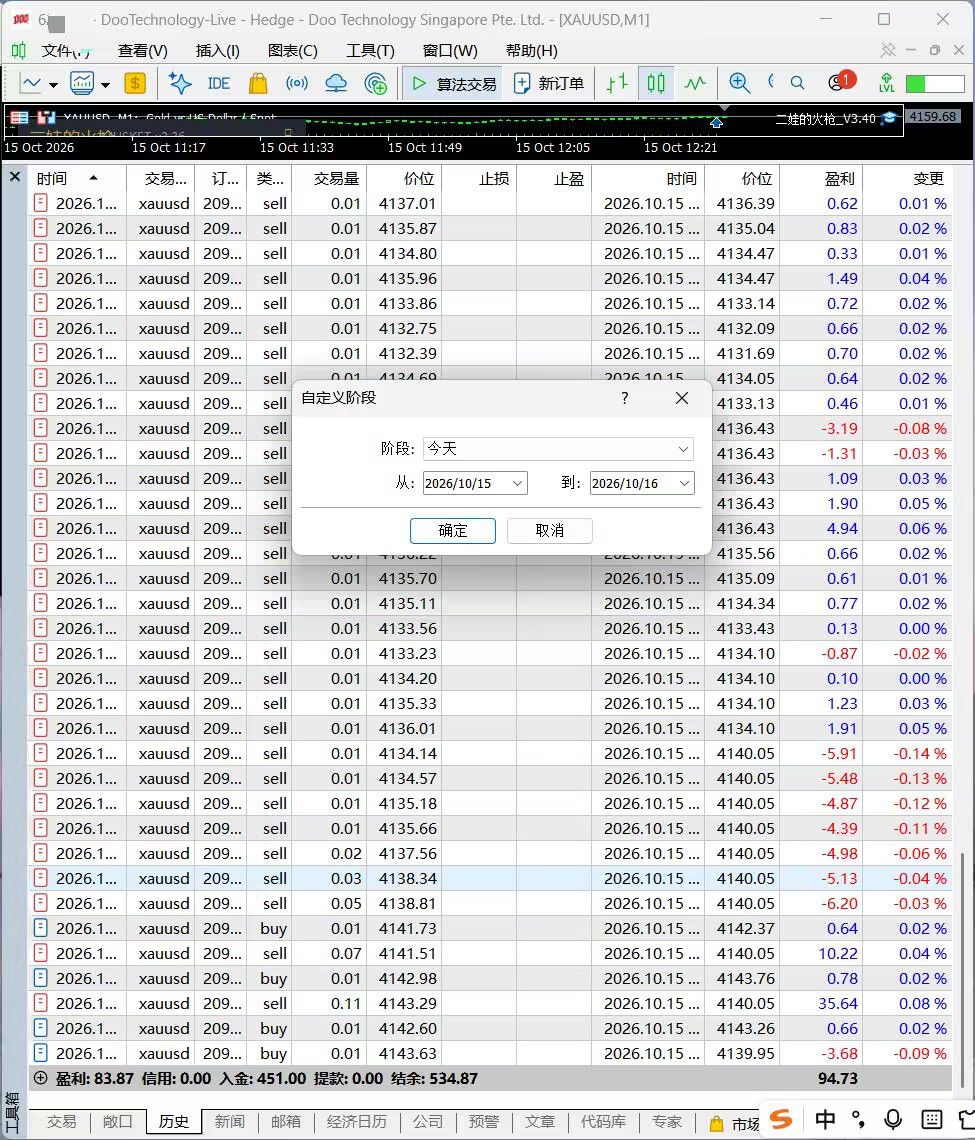Open the 图表(C) Charts menu
This screenshot has height=1140, width=975.
tap(292, 50)
